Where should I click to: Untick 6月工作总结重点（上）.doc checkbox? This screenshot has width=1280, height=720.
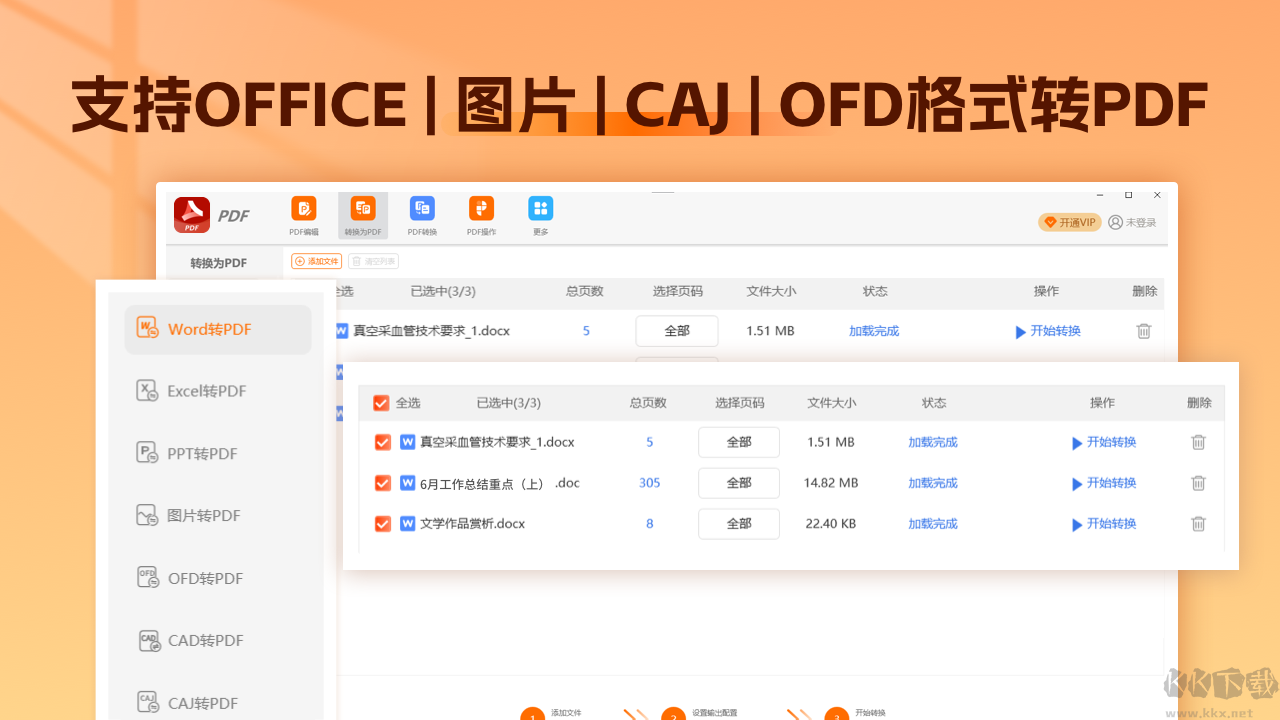point(381,483)
